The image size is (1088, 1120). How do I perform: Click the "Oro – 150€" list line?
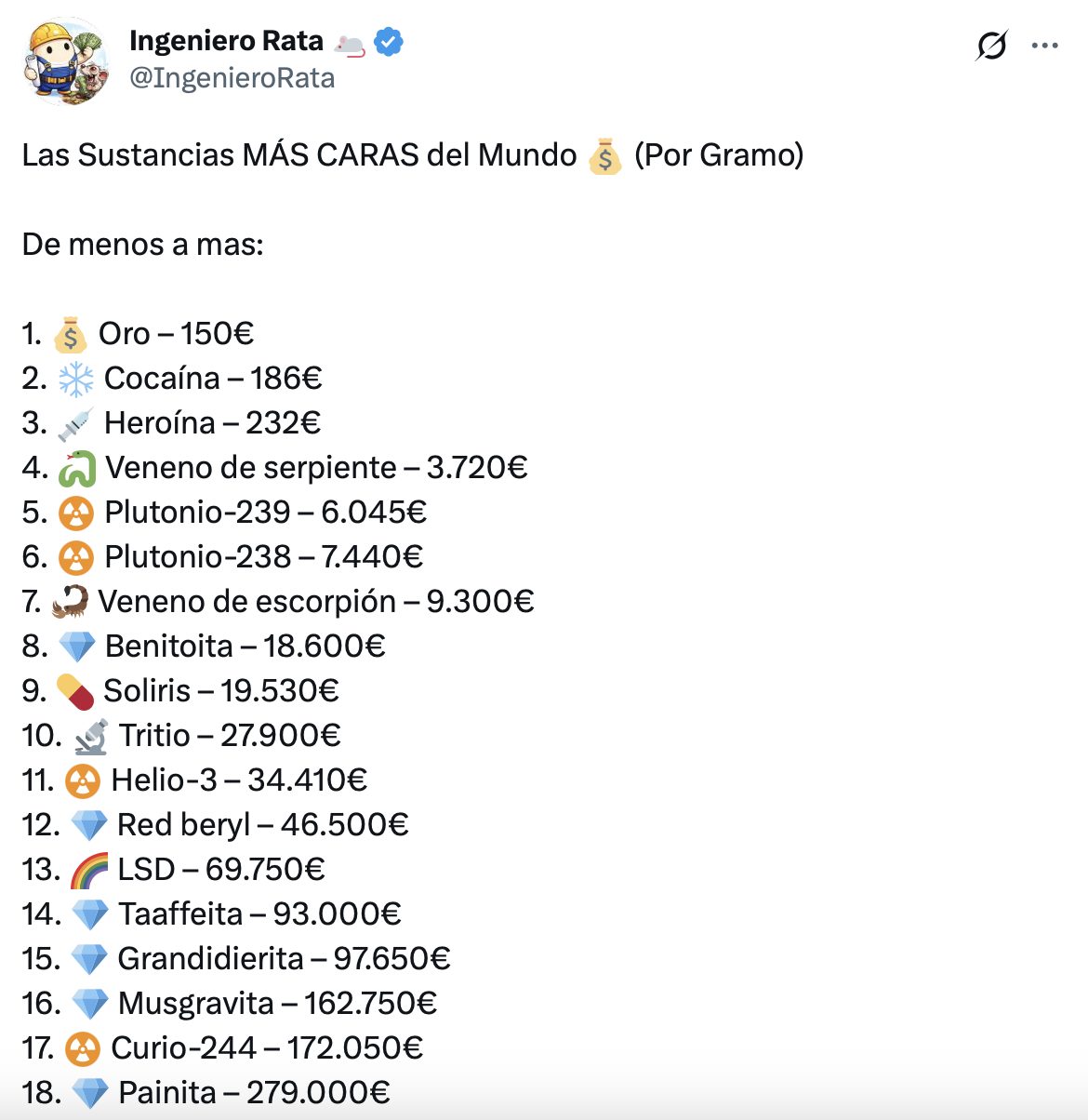(176, 334)
